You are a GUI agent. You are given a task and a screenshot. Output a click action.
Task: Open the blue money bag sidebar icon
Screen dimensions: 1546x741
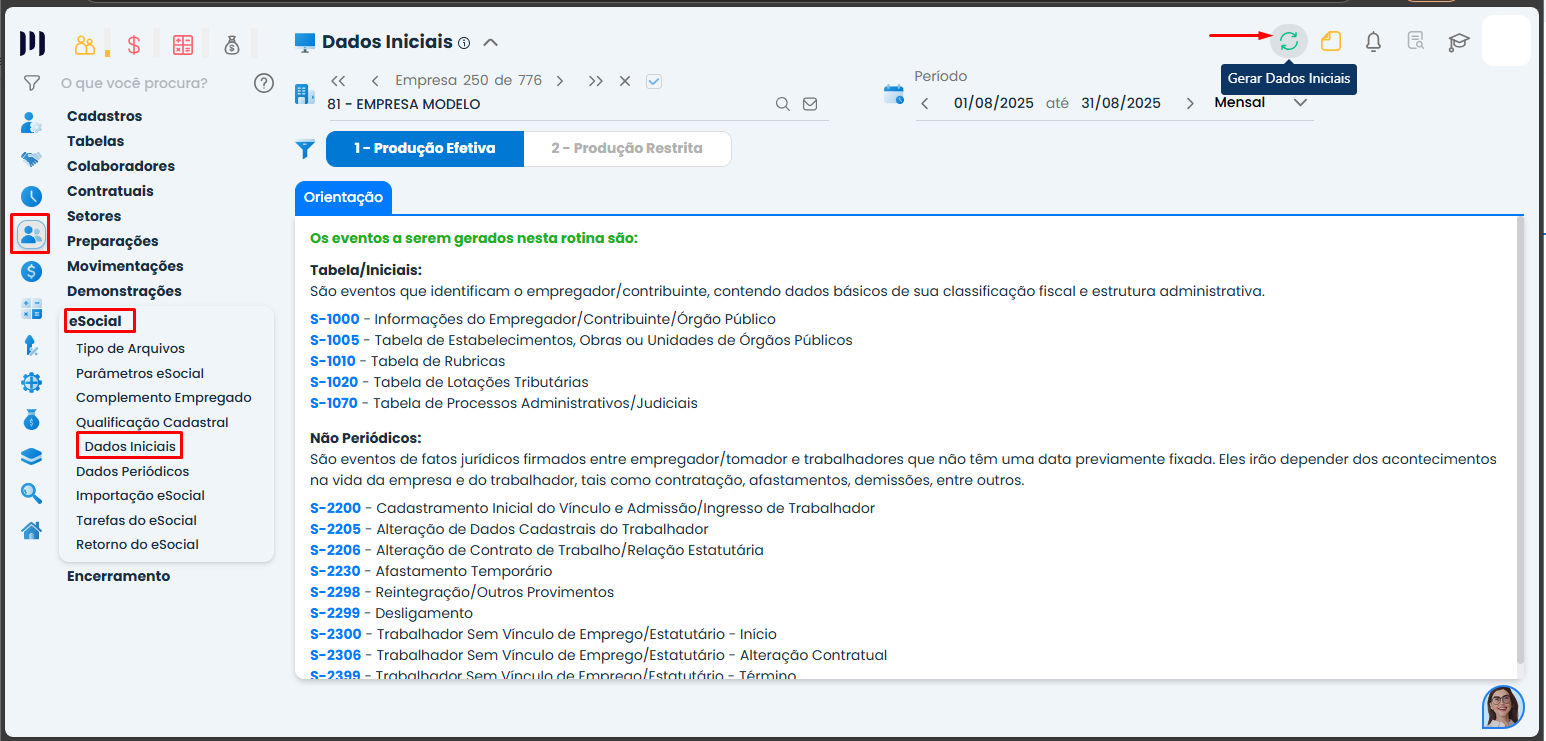32,420
